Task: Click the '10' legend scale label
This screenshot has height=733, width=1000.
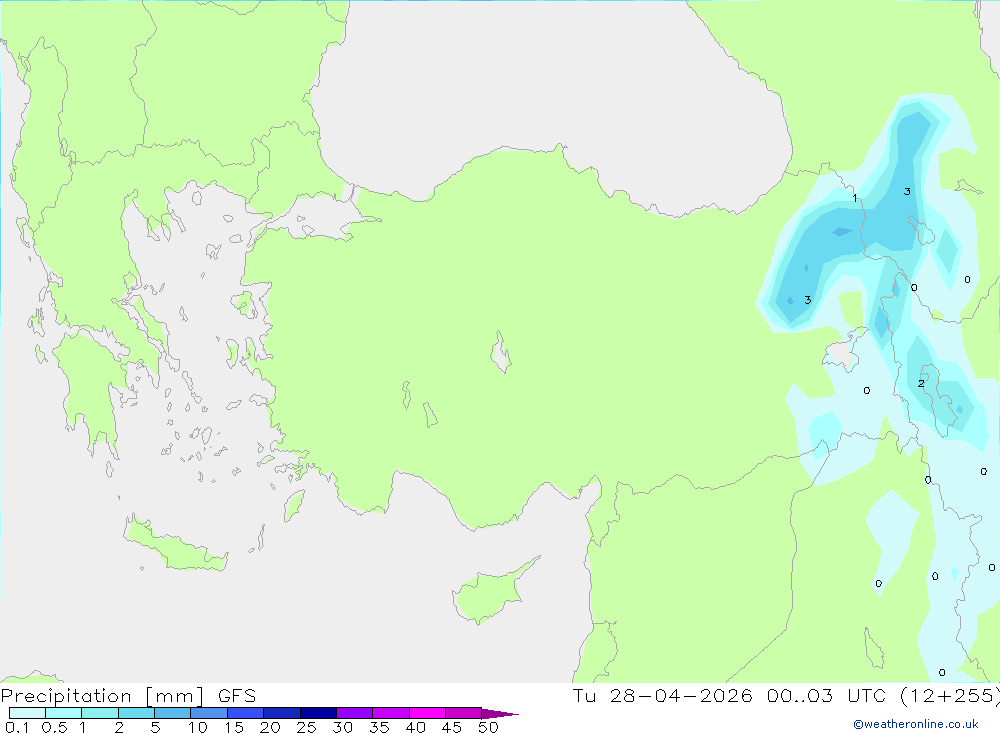Action: [x=198, y=727]
